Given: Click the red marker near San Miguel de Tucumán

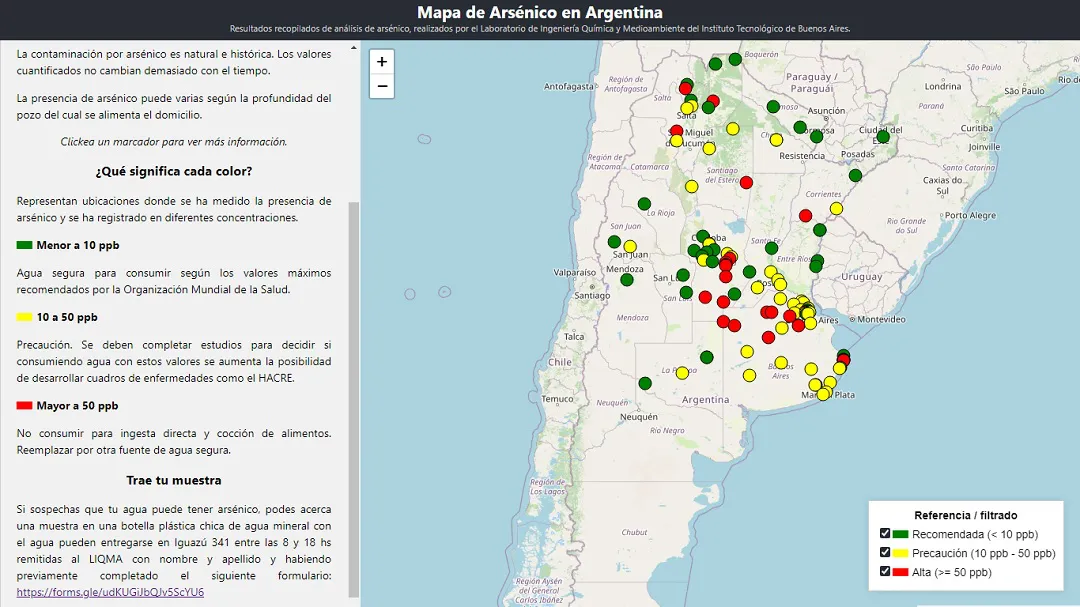Looking at the screenshot, I should [676, 131].
